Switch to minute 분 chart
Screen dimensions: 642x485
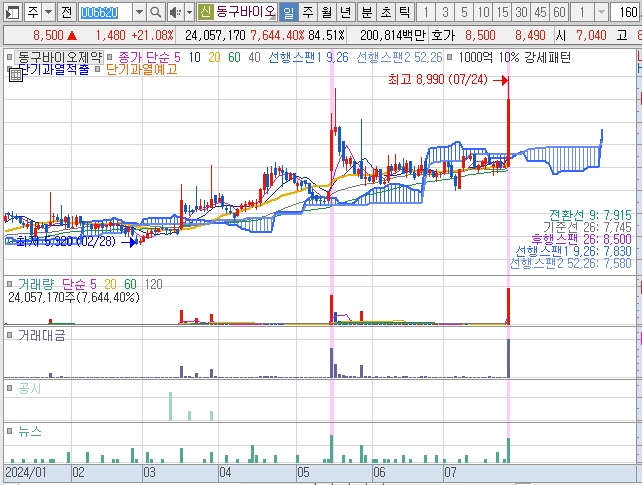367,12
